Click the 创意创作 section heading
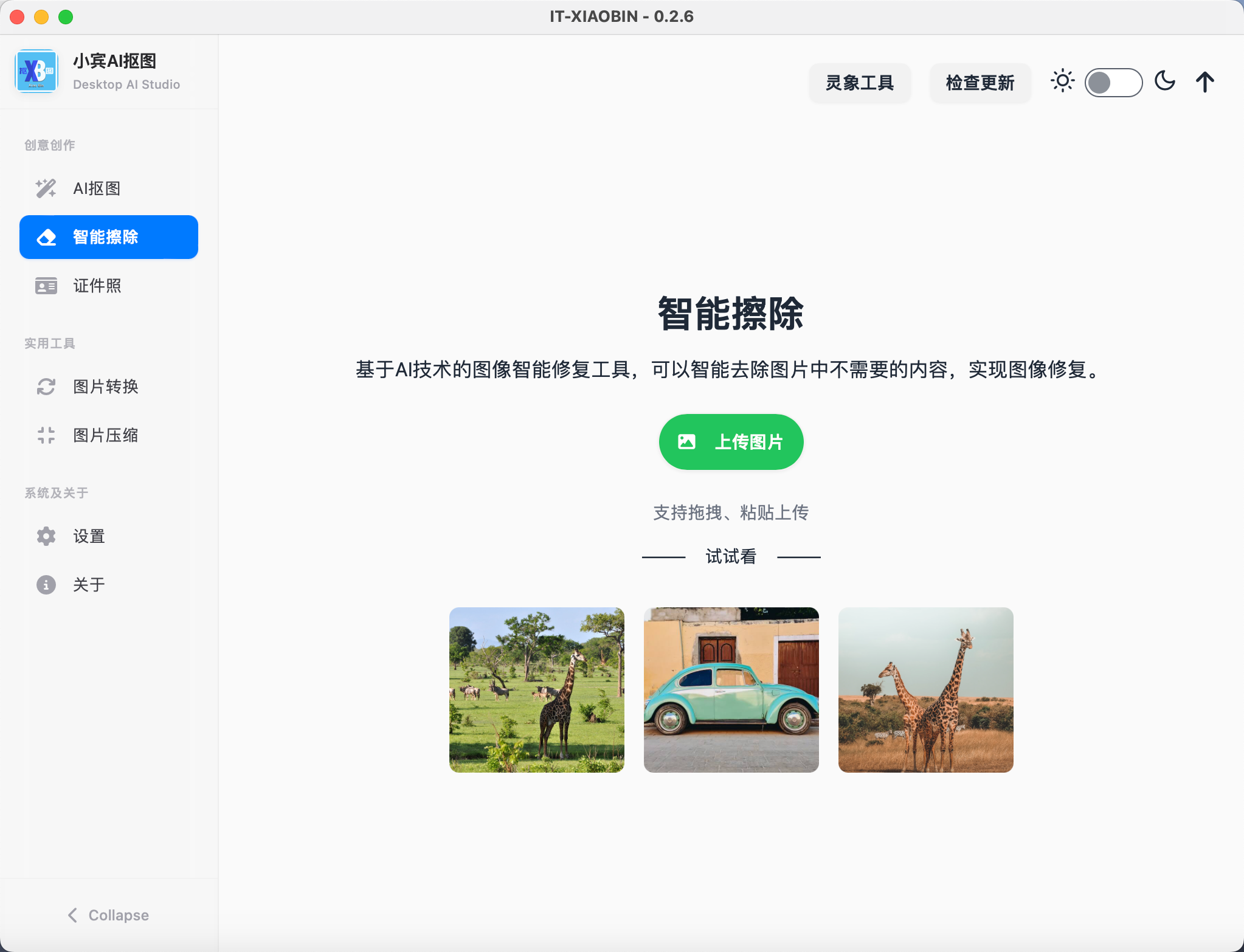The width and height of the screenshot is (1244, 952). [50, 145]
